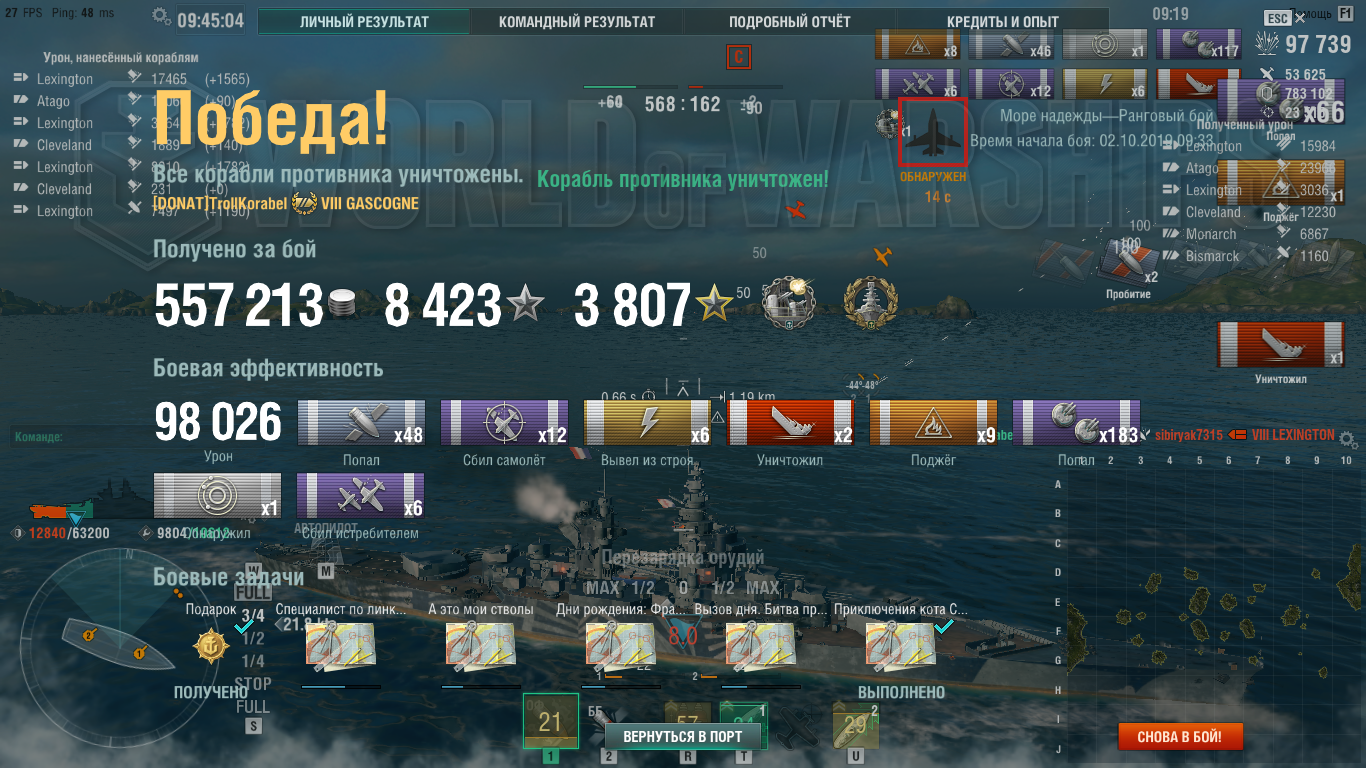Start another battle with 'Снова в бой!'

tap(1179, 737)
